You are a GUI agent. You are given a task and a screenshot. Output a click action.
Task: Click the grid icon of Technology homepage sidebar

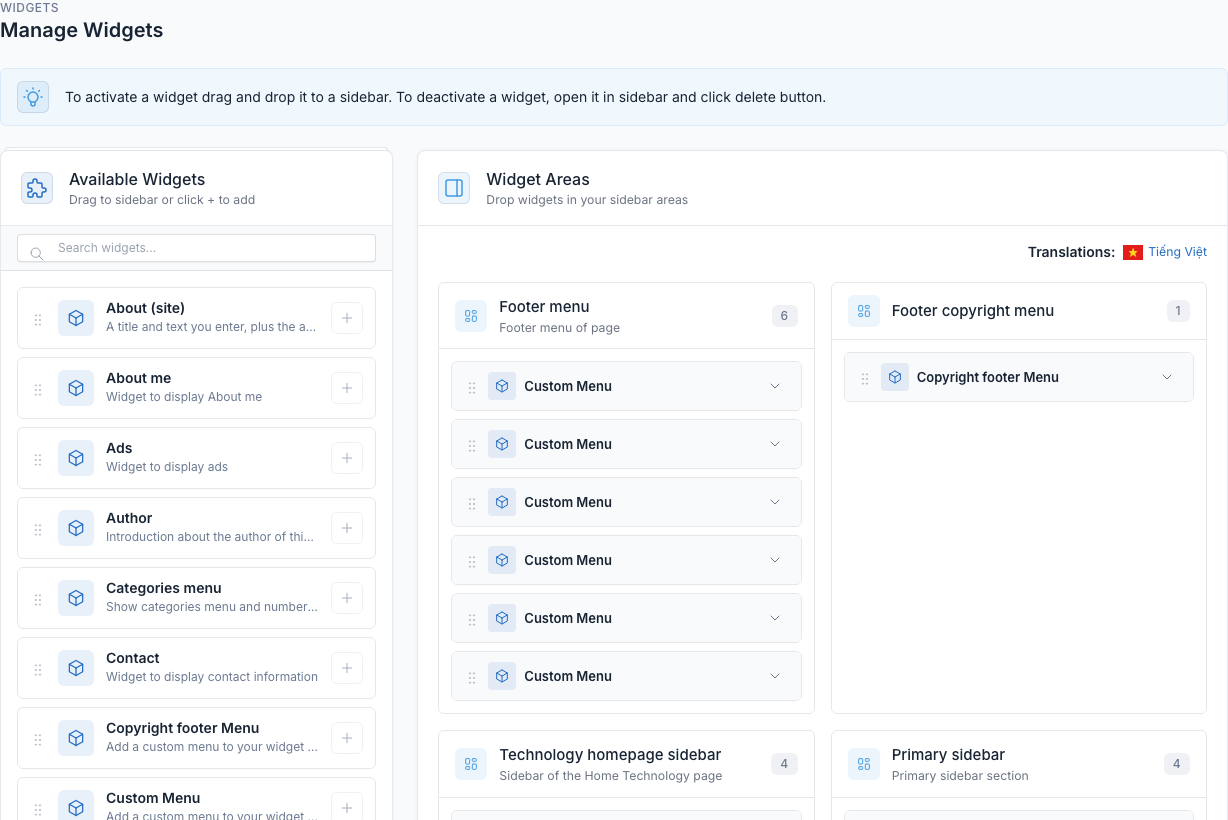[471, 764]
